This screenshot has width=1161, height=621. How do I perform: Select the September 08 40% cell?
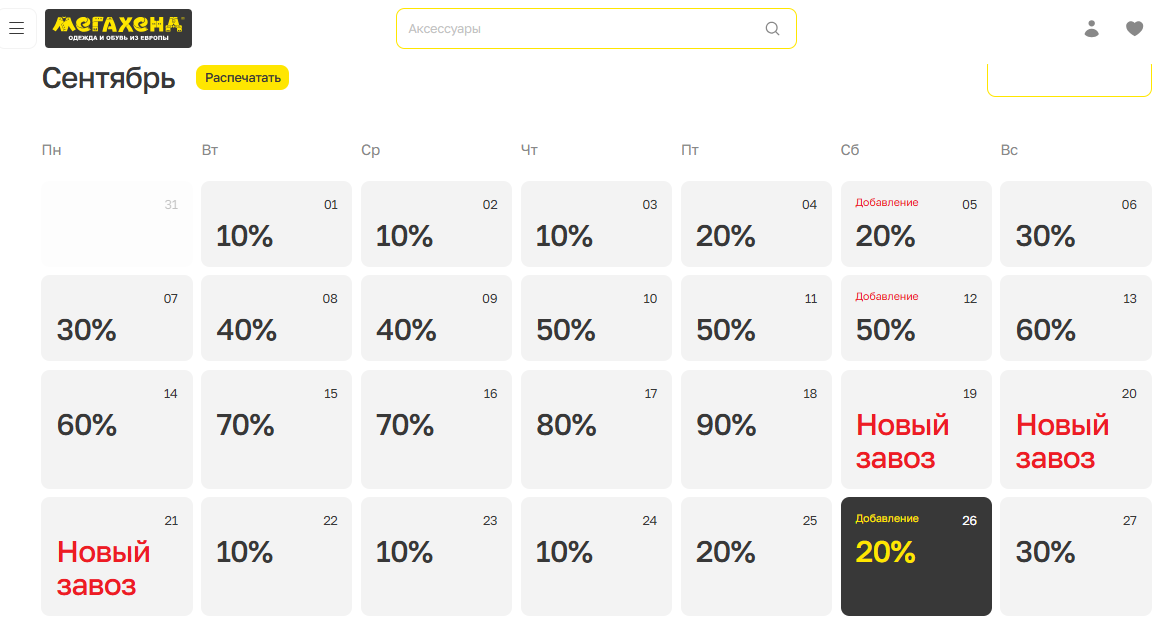[276, 318]
